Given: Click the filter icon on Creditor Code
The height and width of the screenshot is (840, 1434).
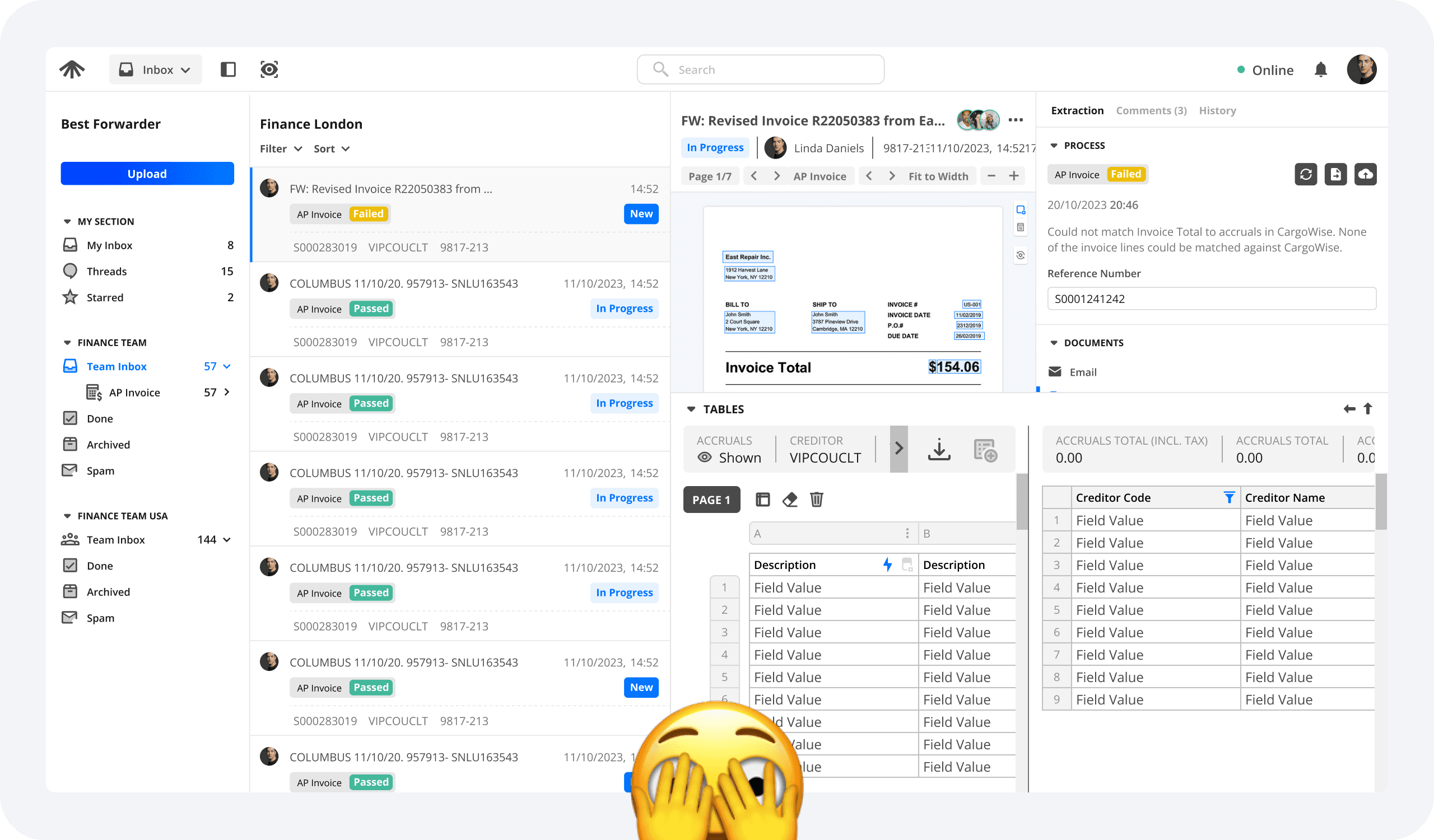Looking at the screenshot, I should coord(1229,498).
